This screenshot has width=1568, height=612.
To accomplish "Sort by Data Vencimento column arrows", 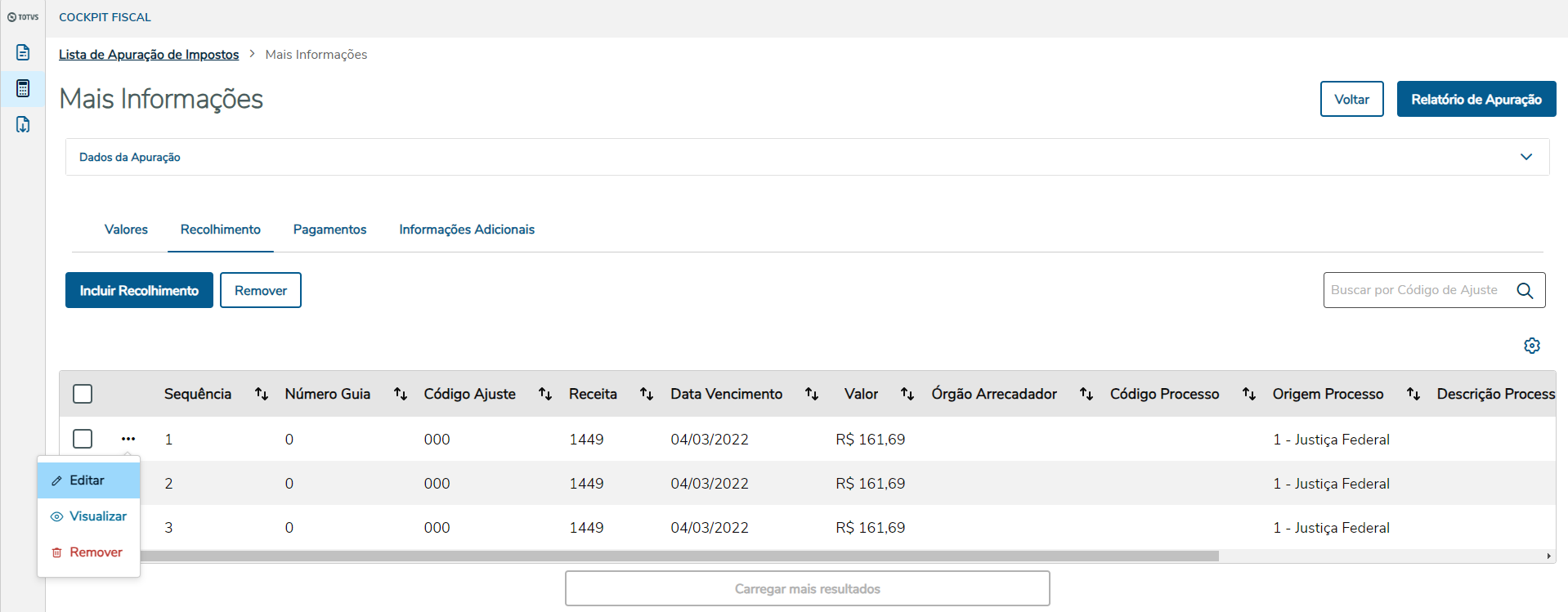I will click(812, 394).
